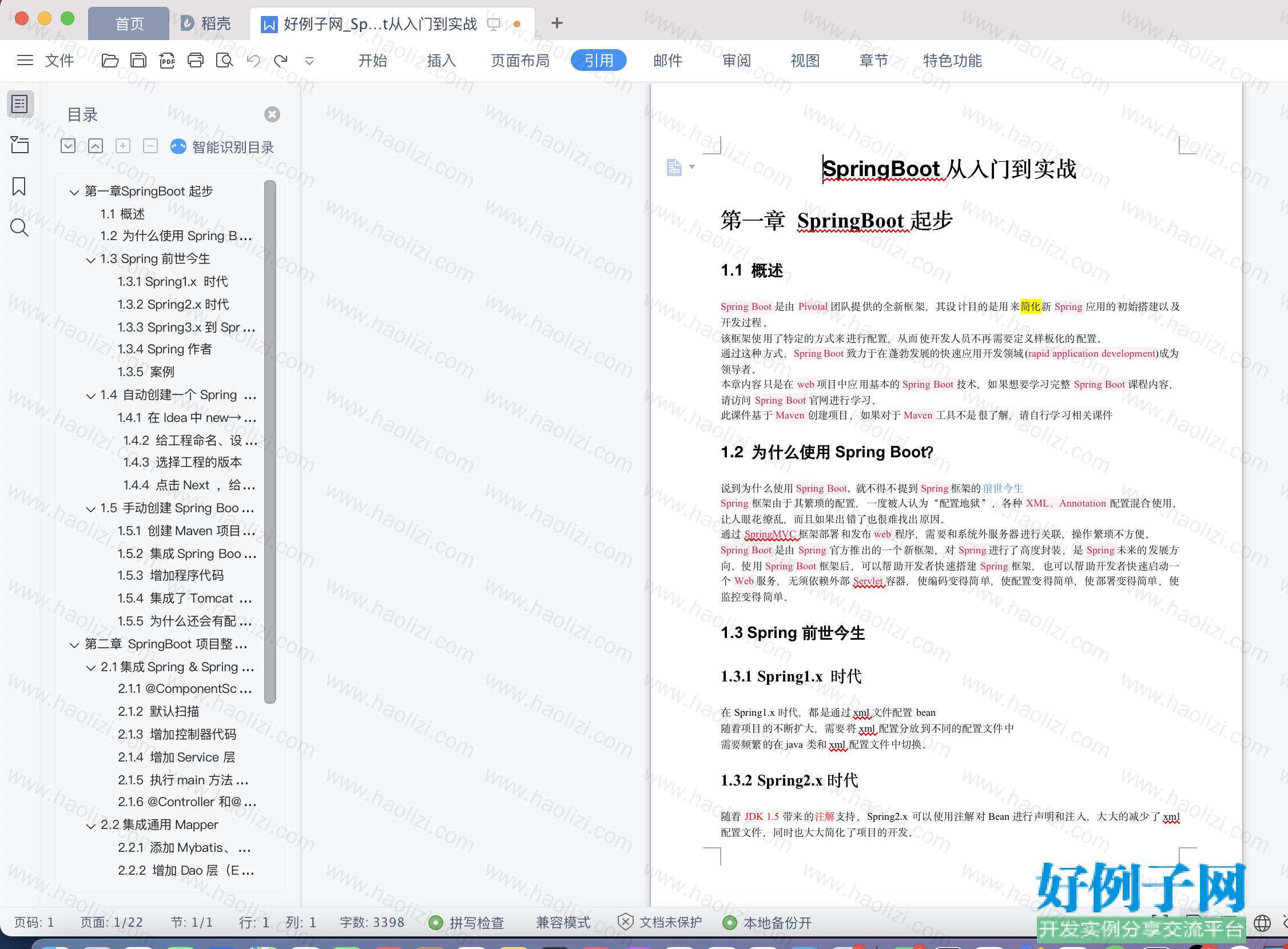Click the redo arrow
Image resolution: width=1288 pixels, height=949 pixels.
pyautogui.click(x=280, y=61)
